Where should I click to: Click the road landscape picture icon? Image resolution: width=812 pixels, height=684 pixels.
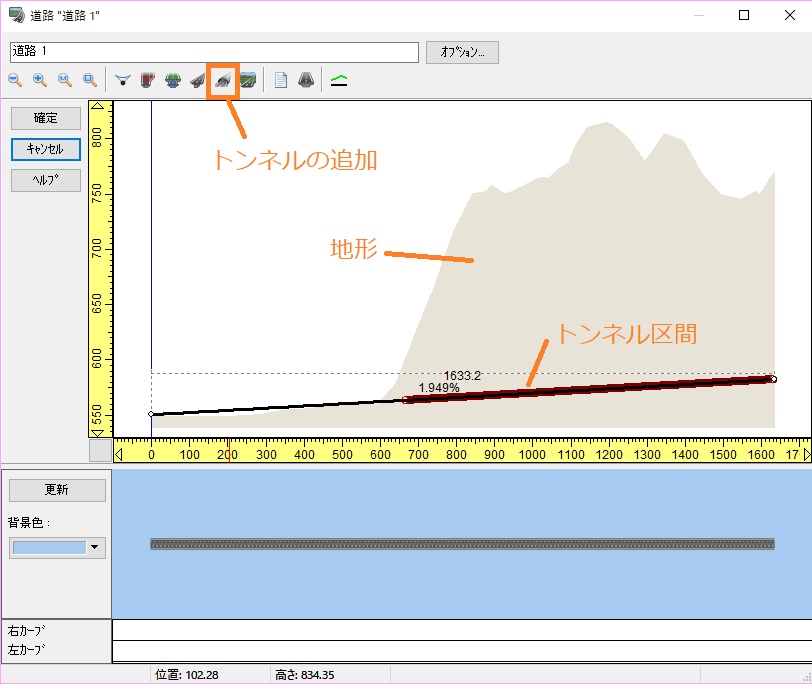248,80
